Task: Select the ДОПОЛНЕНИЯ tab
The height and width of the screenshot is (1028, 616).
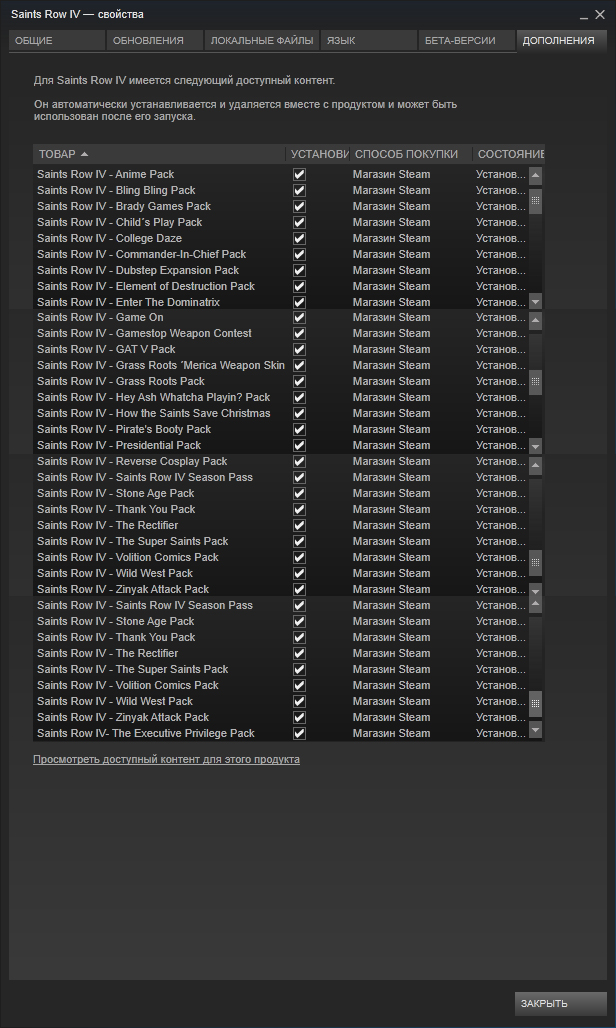Action: tap(561, 41)
